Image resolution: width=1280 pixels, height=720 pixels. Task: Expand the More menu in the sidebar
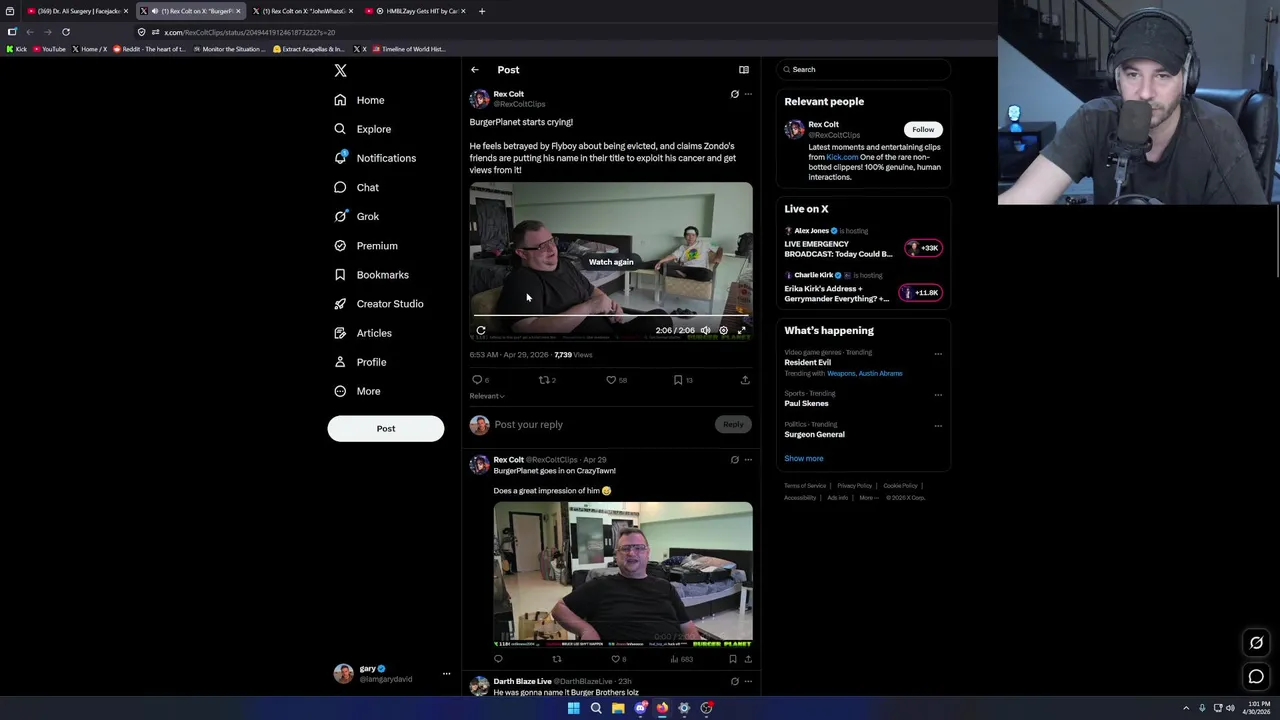coord(357,391)
